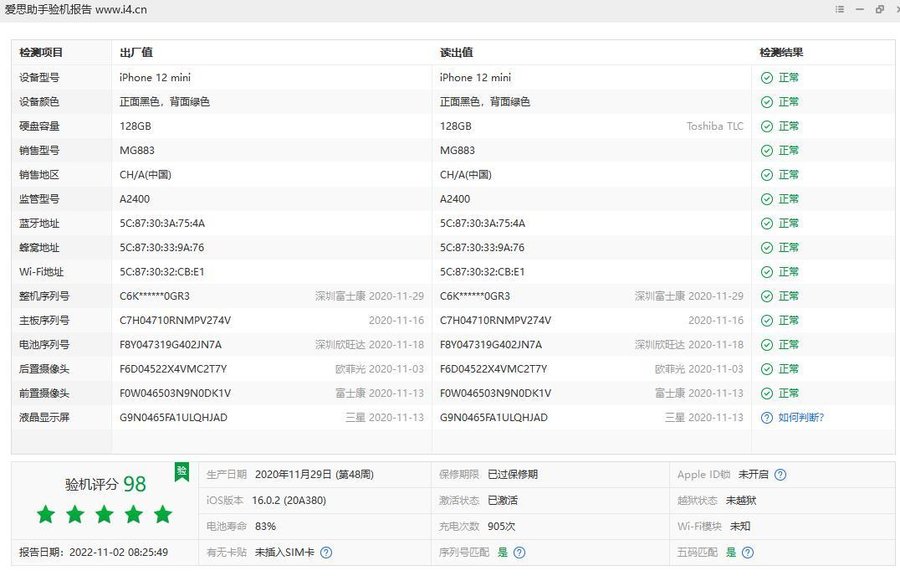Viewport: 900px width, 576px height.
Task: Click 生产日期 value 2020年11月29日 (第48周)
Action: click(x=314, y=475)
